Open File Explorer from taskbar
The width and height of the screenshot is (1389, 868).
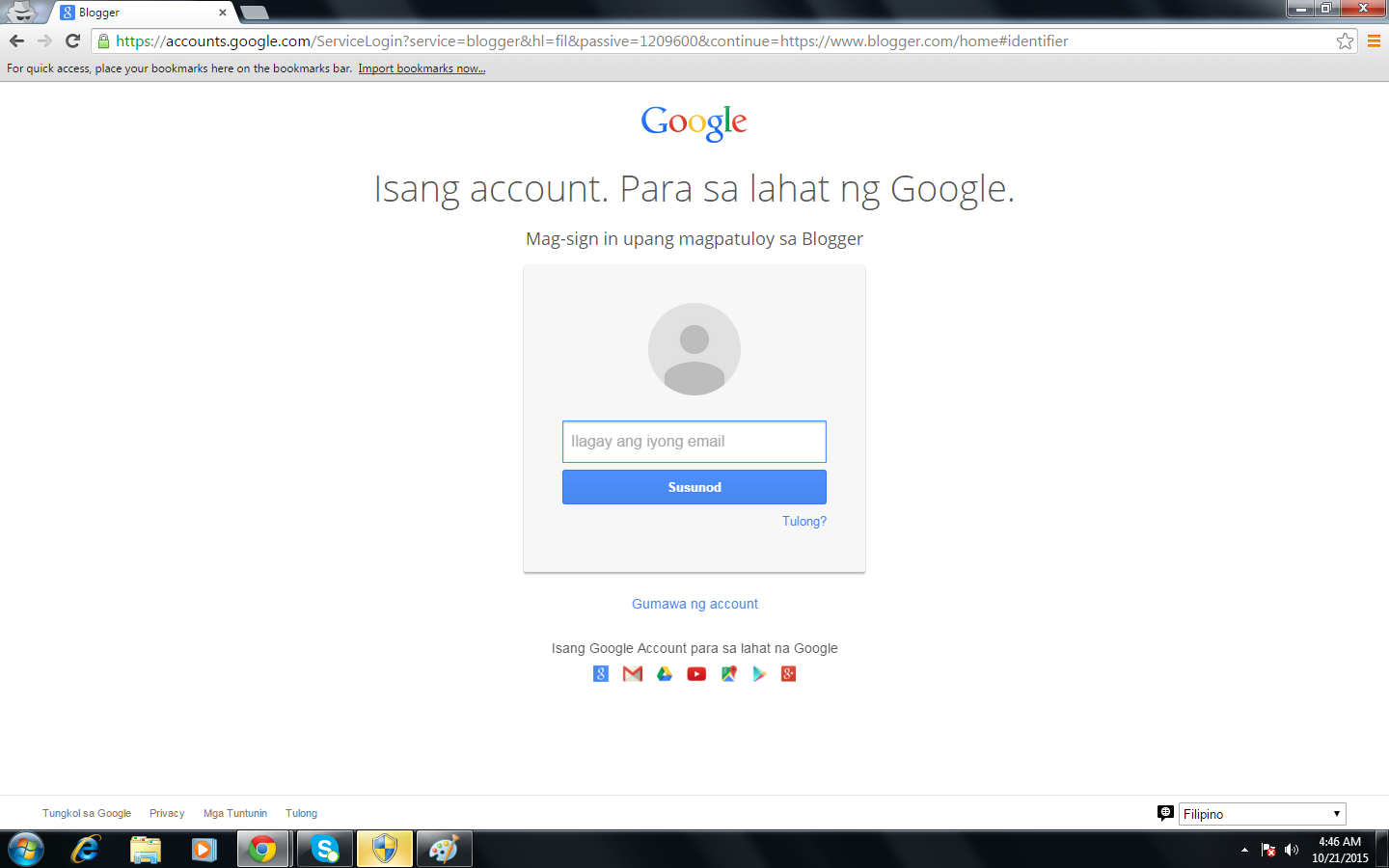146,850
